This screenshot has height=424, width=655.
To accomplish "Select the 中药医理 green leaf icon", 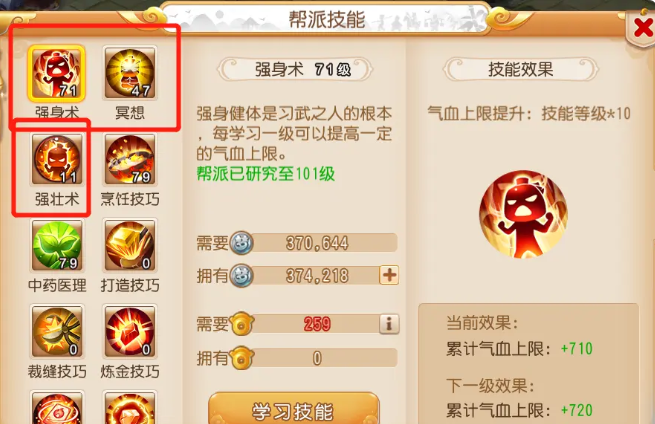I will pos(57,246).
